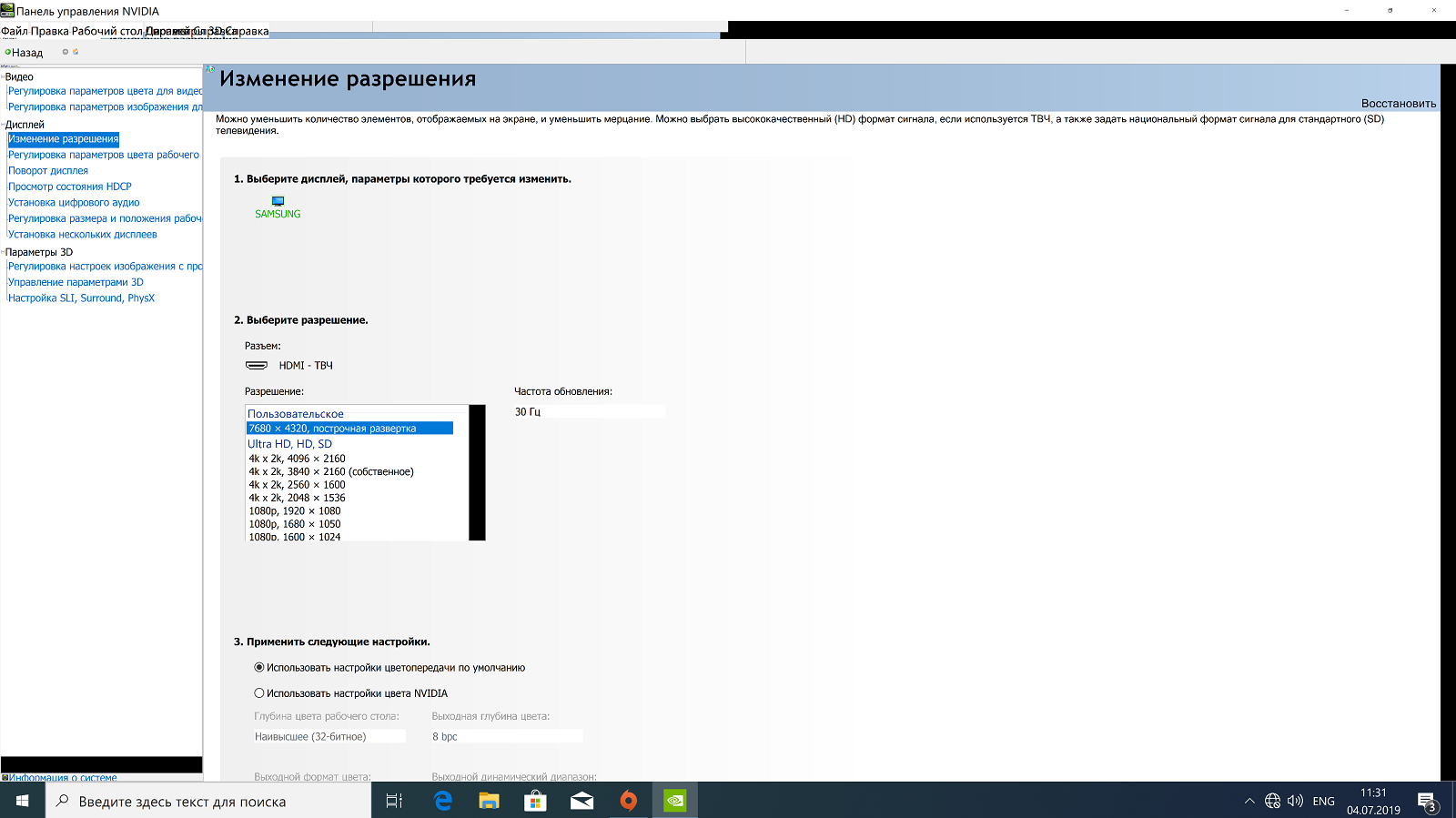Click the main panel vertical scrollbar
This screenshot has height=818, width=1456.
pyautogui.click(x=1448, y=422)
